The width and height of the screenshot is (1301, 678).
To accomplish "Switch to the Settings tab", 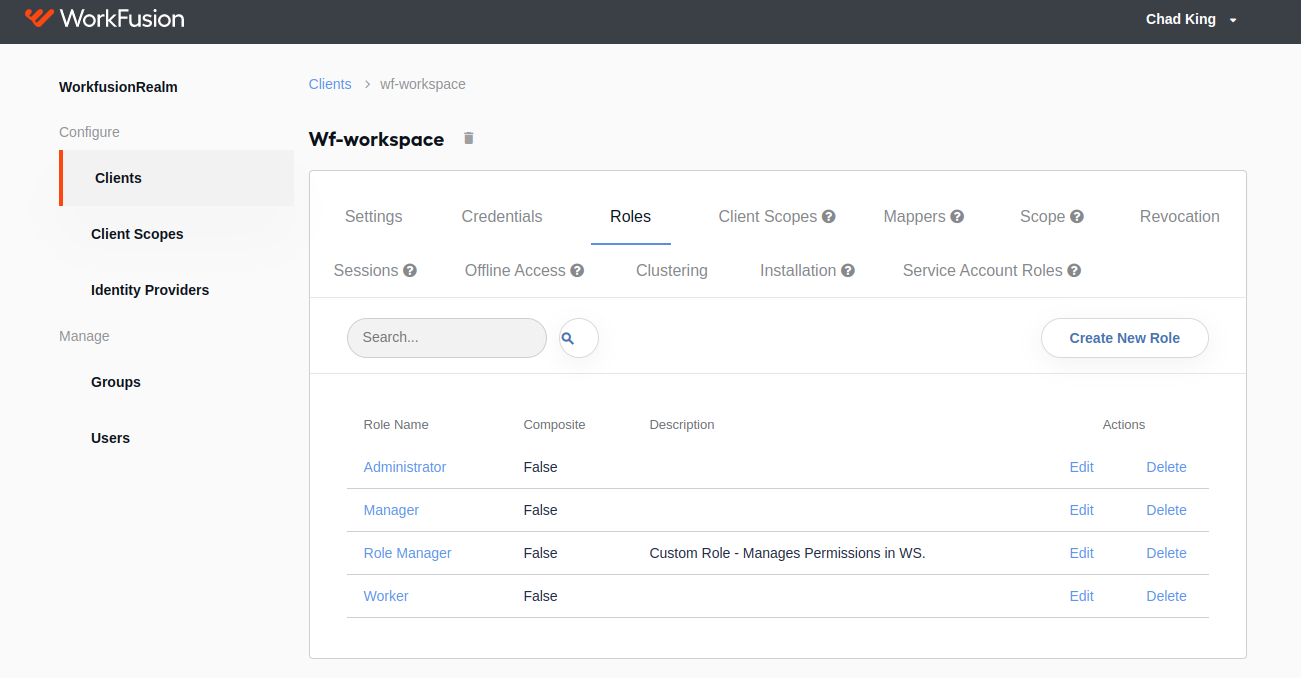I will point(374,216).
